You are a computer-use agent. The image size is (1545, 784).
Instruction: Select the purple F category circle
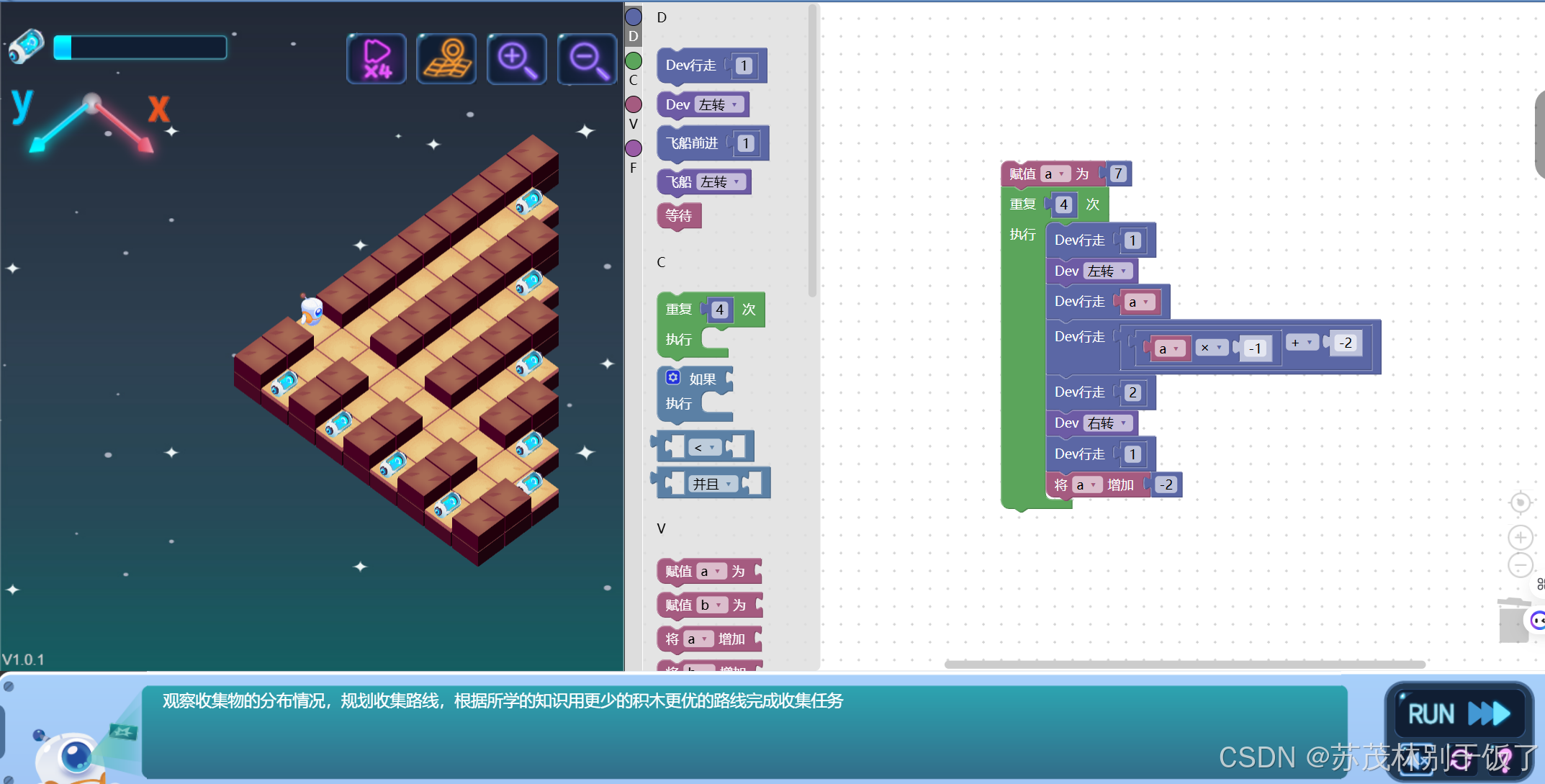point(634,148)
